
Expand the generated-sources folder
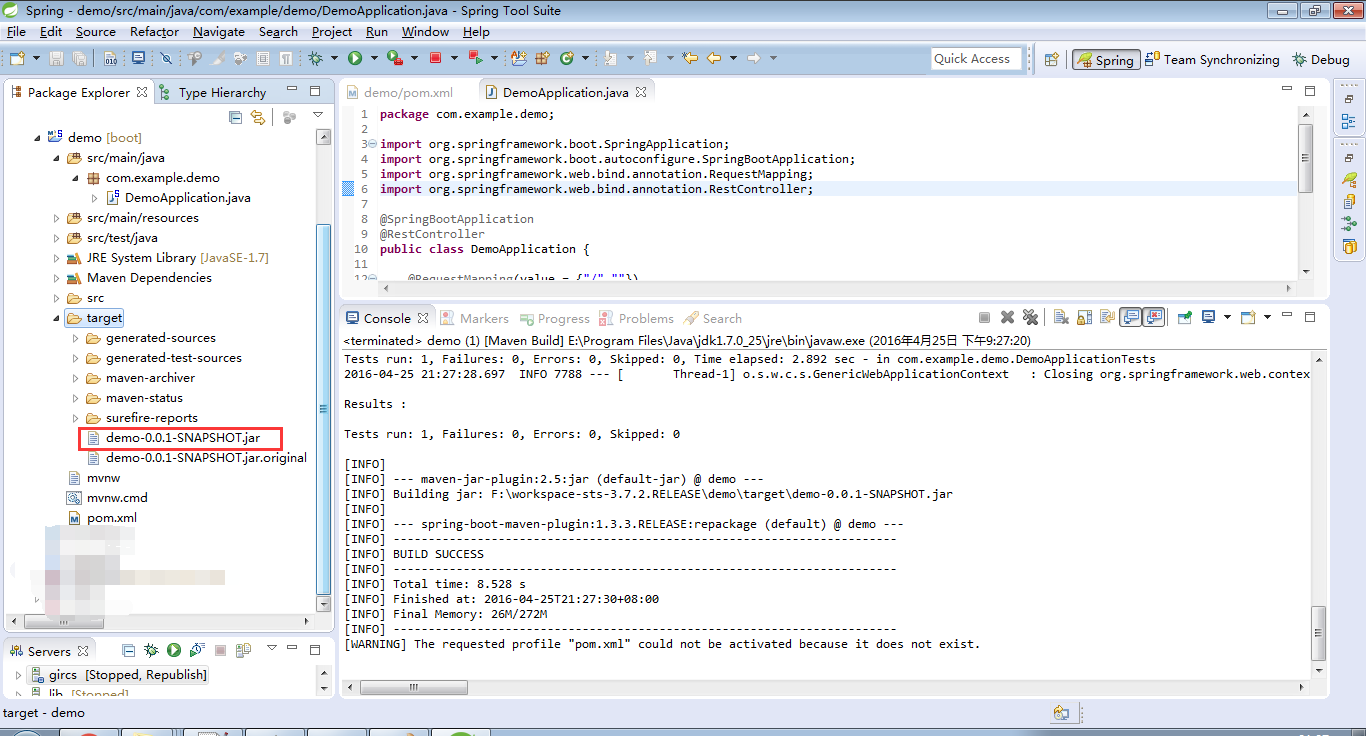(x=75, y=338)
